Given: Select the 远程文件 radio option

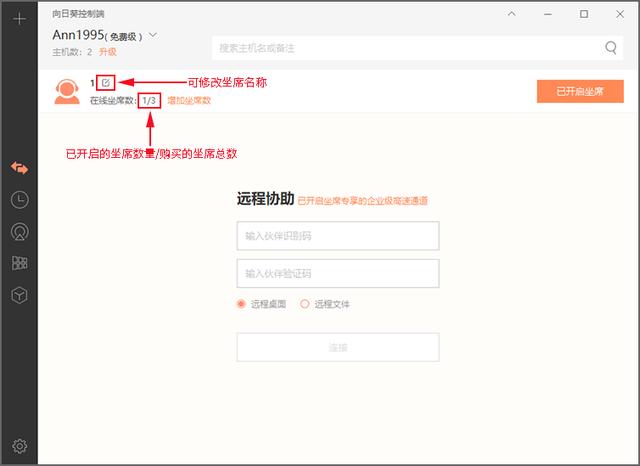Looking at the screenshot, I should click(x=304, y=304).
